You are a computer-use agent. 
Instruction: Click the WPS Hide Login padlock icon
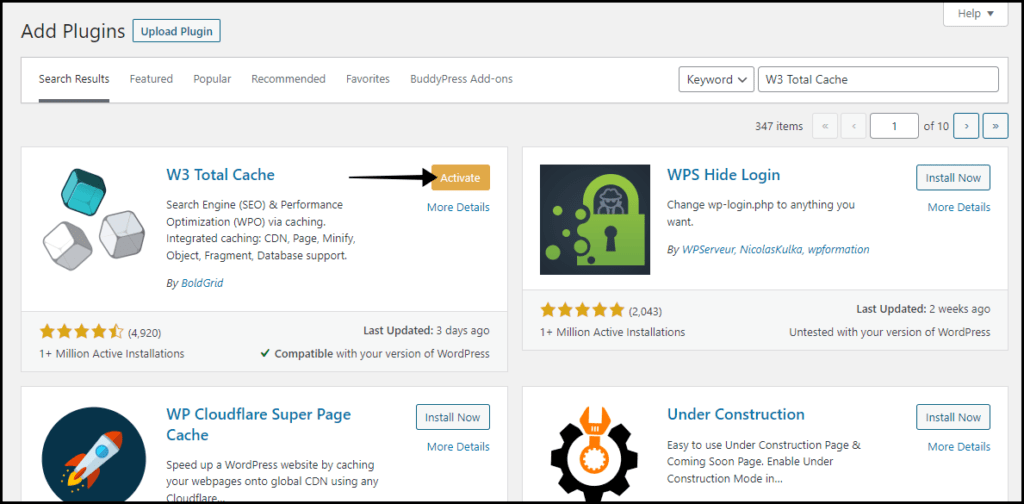point(595,219)
